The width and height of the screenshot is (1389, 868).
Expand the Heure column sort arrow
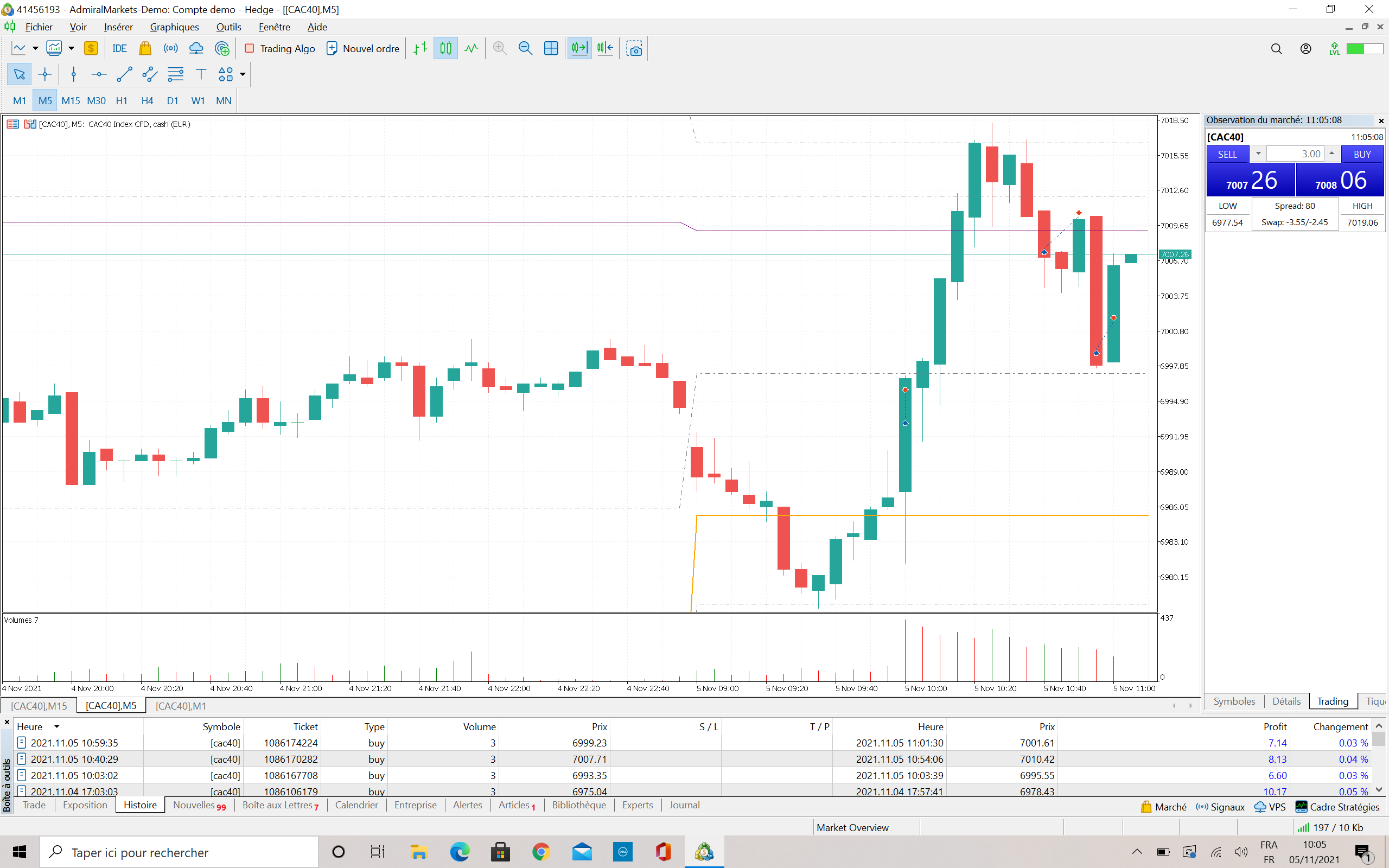point(57,727)
